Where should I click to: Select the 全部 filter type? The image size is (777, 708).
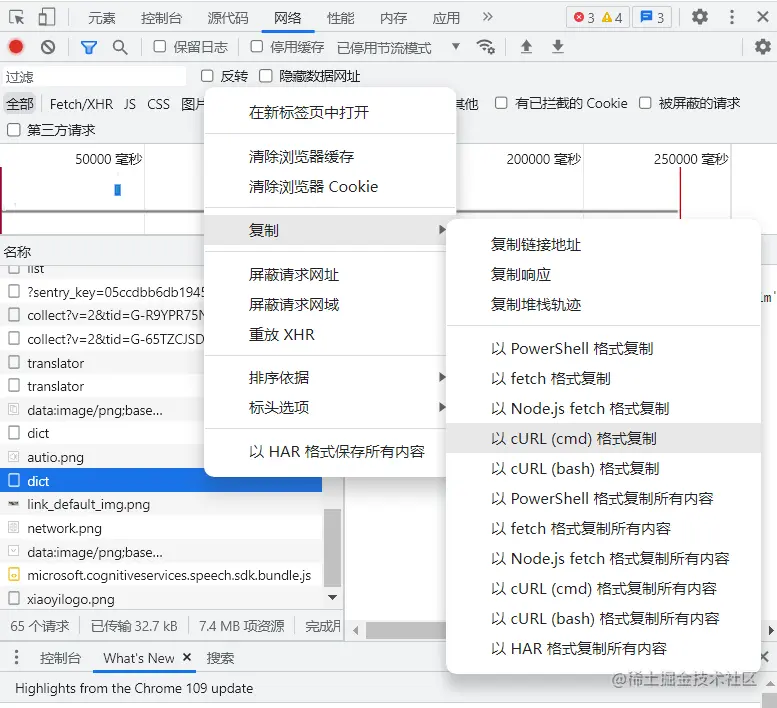(x=20, y=104)
